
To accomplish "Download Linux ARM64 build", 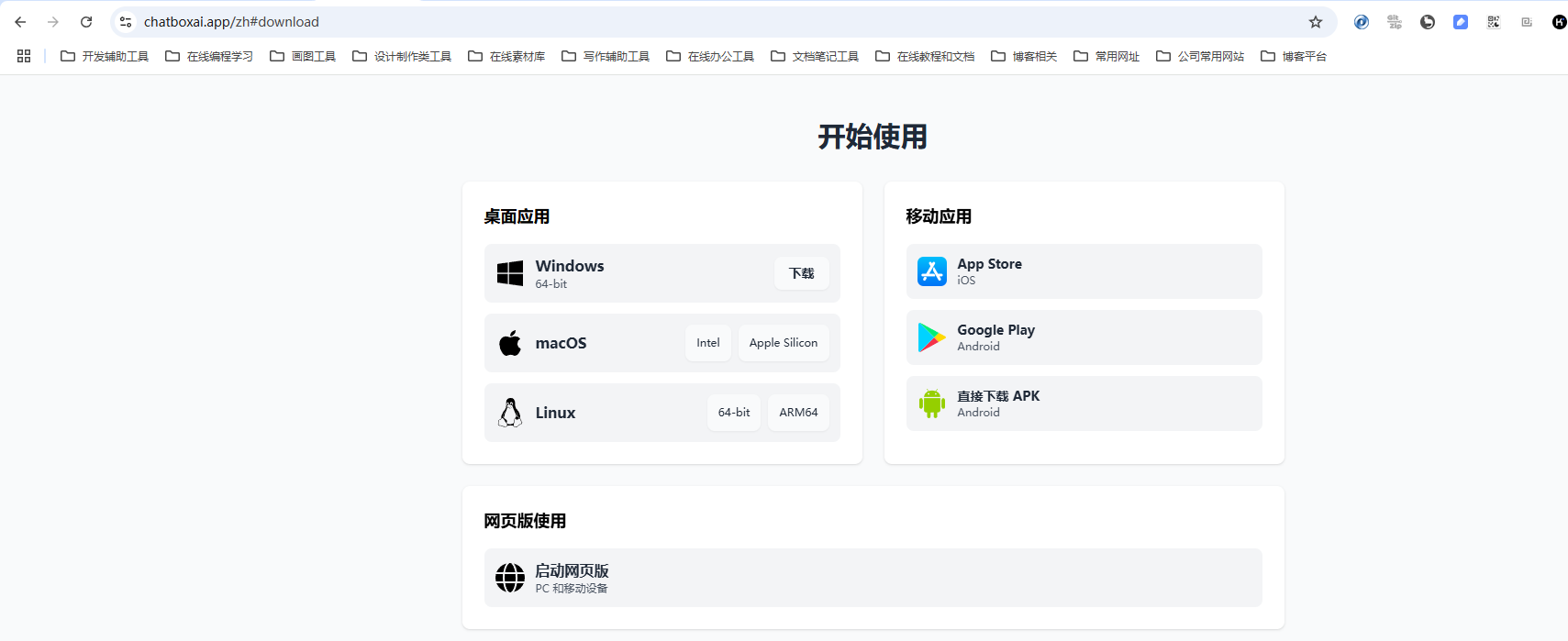I will point(798,413).
